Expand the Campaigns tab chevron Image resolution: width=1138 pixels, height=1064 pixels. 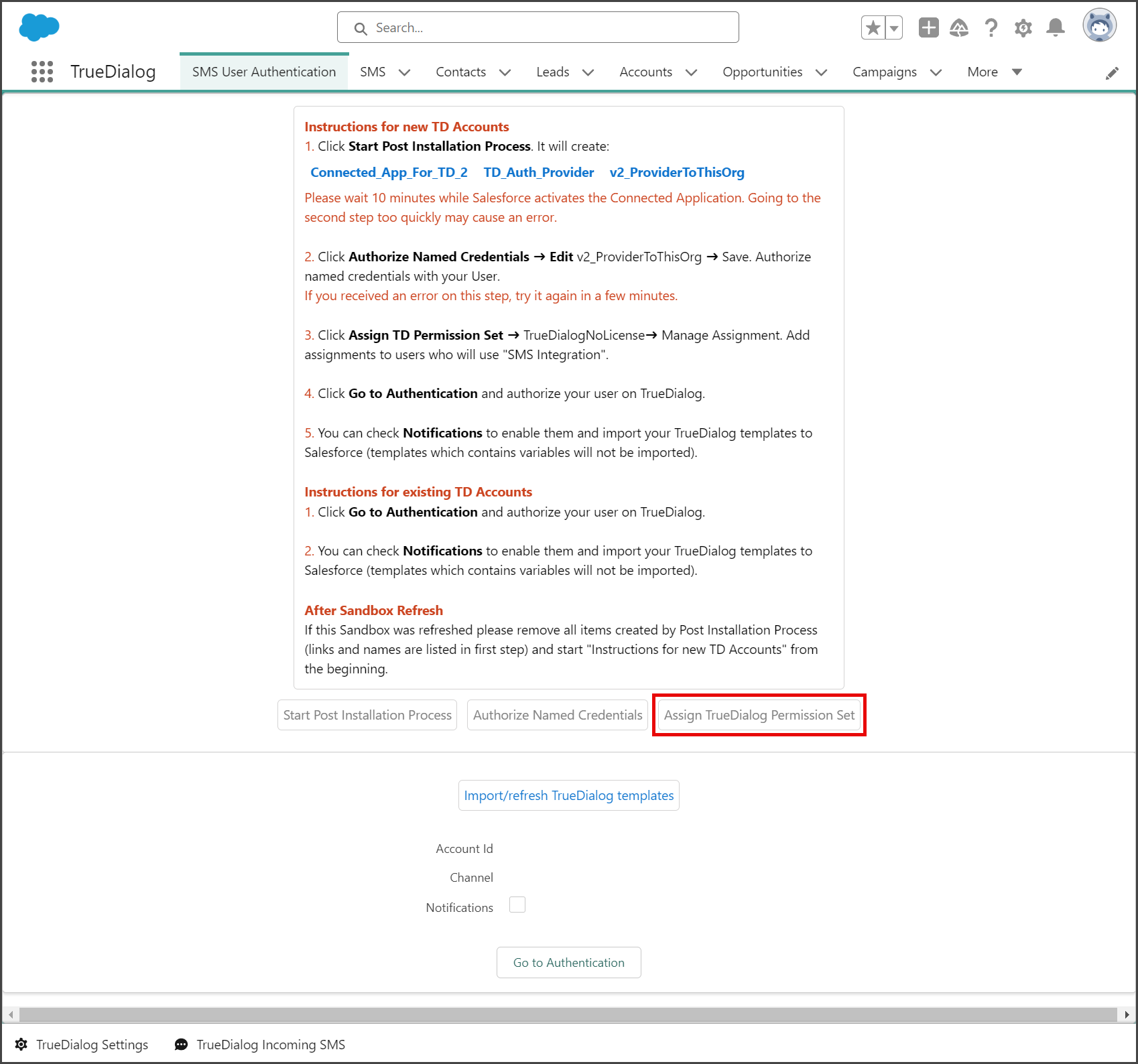tap(936, 72)
